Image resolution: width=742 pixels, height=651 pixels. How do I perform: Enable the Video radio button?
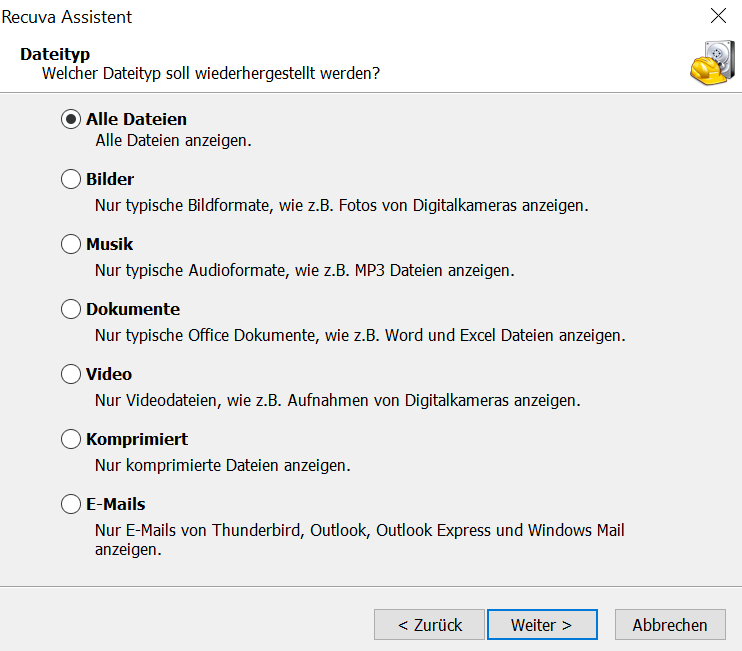click(x=71, y=375)
